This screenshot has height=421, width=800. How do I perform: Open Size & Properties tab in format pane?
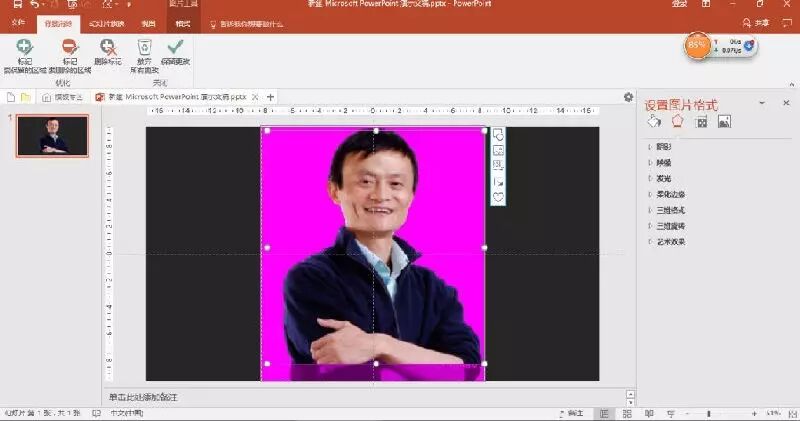click(x=702, y=121)
